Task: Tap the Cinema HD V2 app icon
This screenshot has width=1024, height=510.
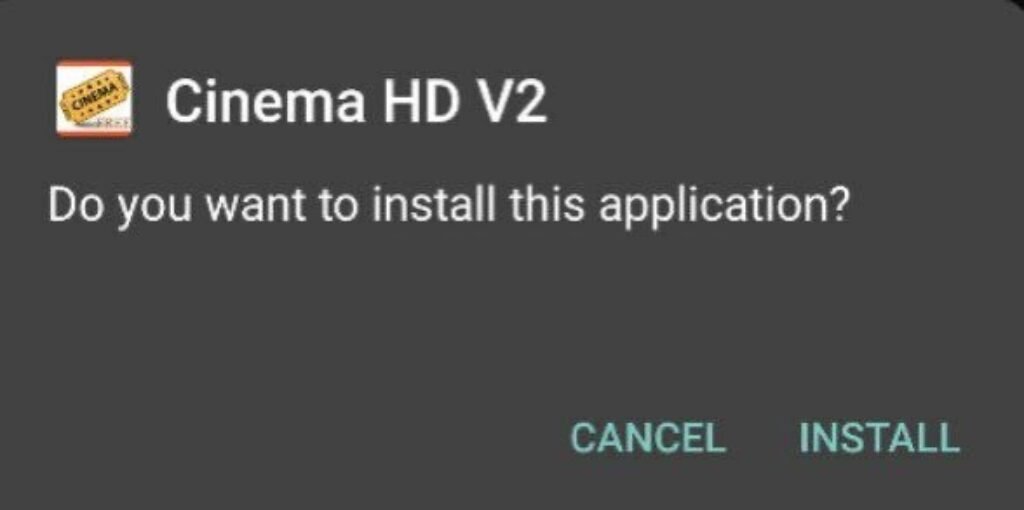Action: click(94, 99)
